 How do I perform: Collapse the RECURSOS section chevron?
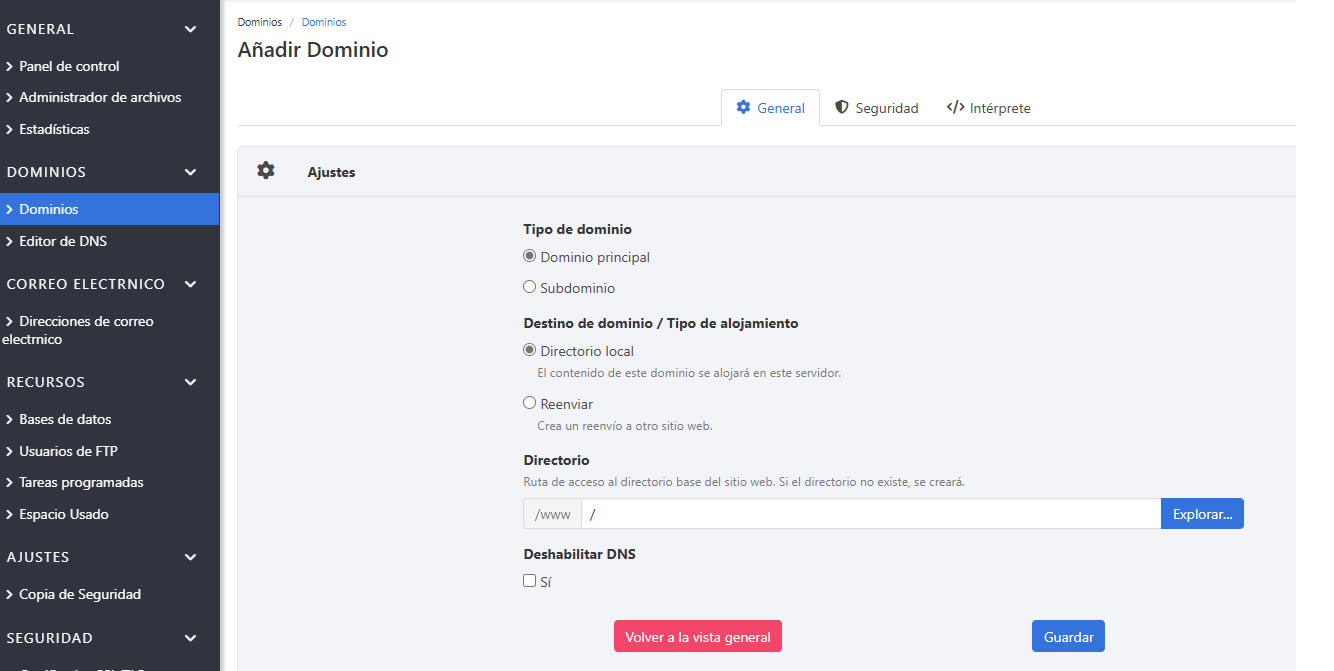tap(190, 382)
